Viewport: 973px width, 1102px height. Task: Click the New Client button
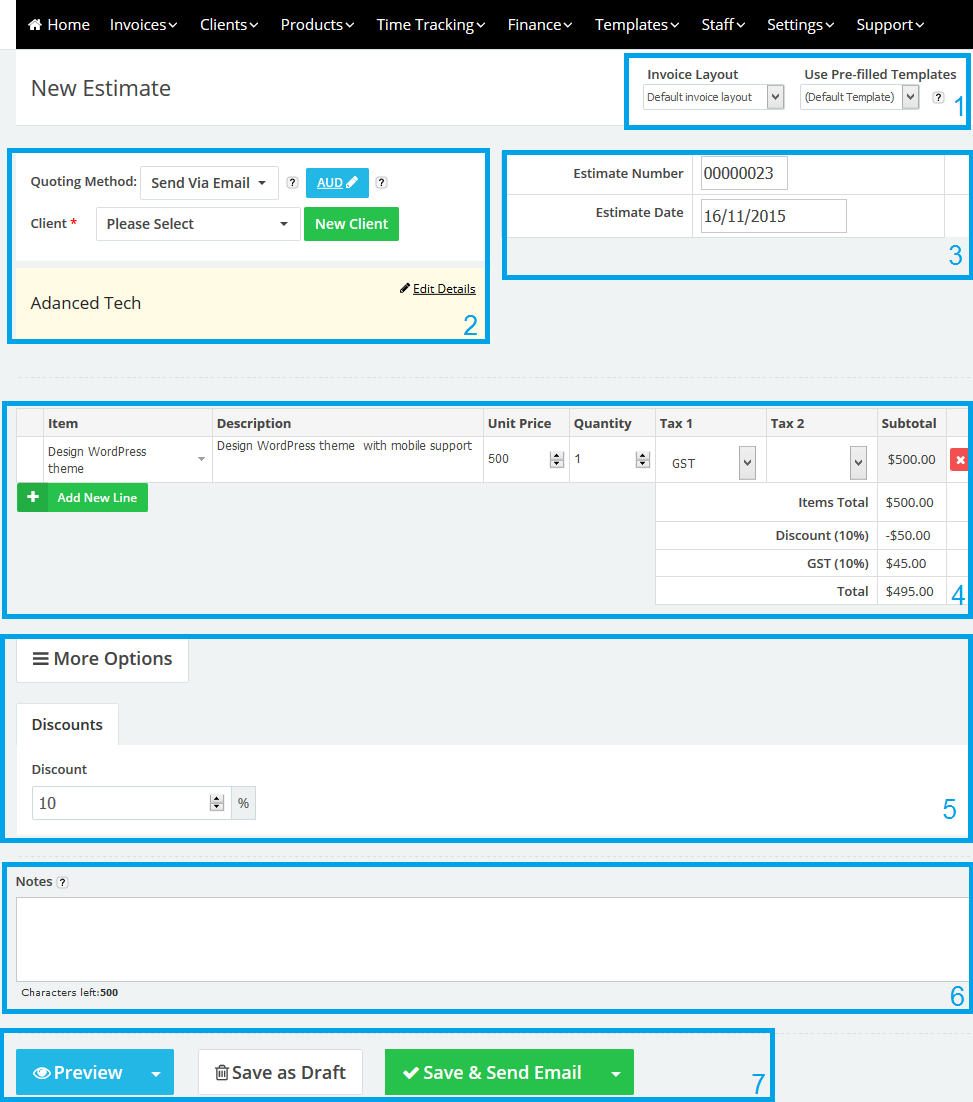pyautogui.click(x=351, y=224)
